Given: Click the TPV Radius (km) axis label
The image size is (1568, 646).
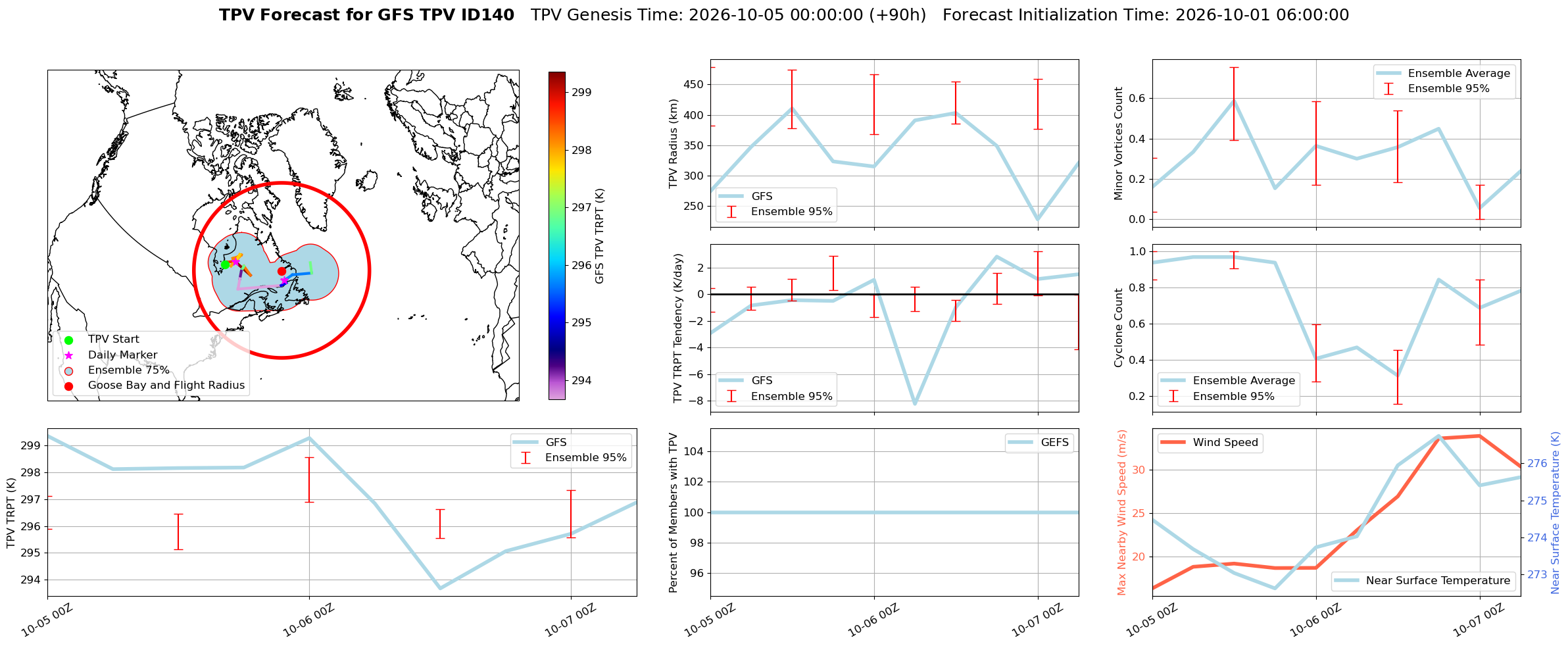Looking at the screenshot, I should click(x=673, y=143).
